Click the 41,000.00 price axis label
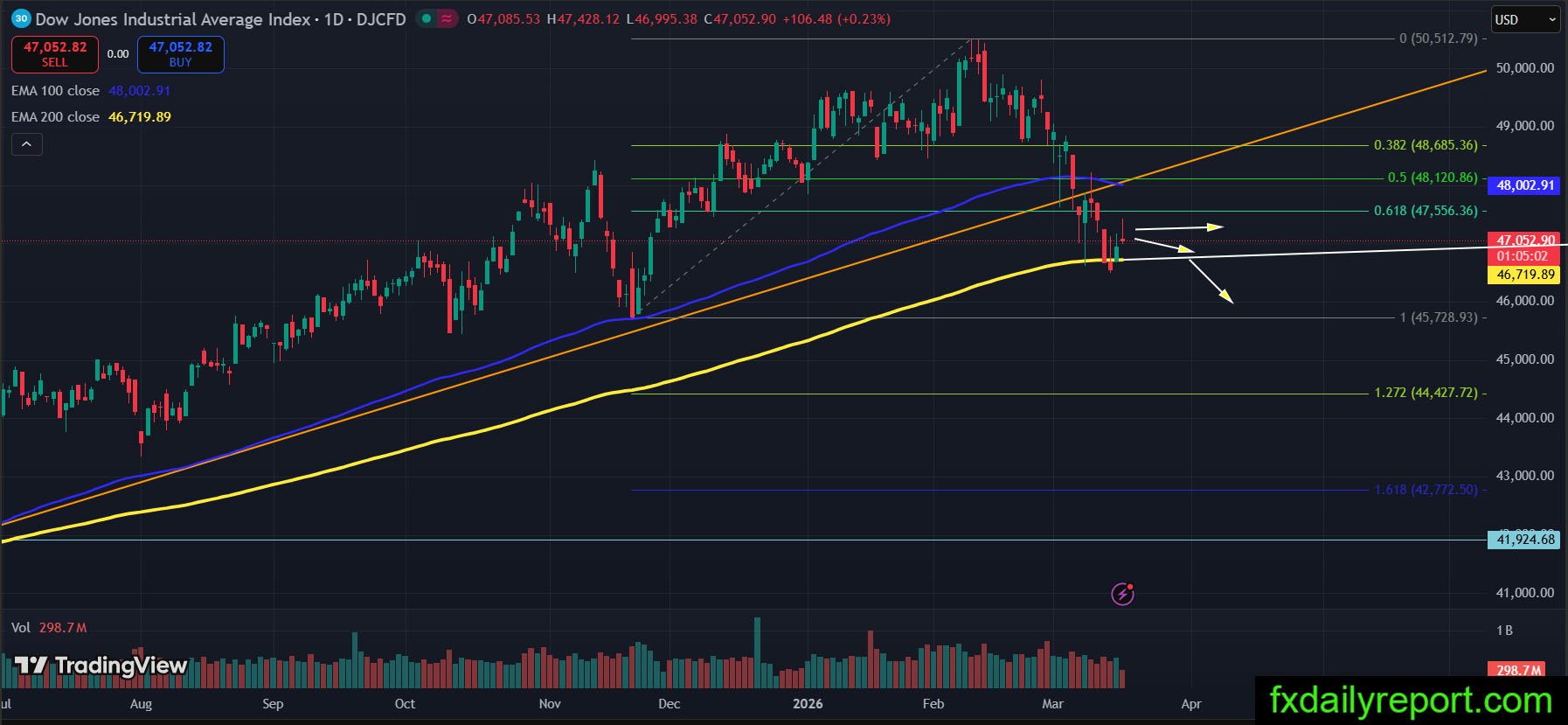 click(1525, 593)
